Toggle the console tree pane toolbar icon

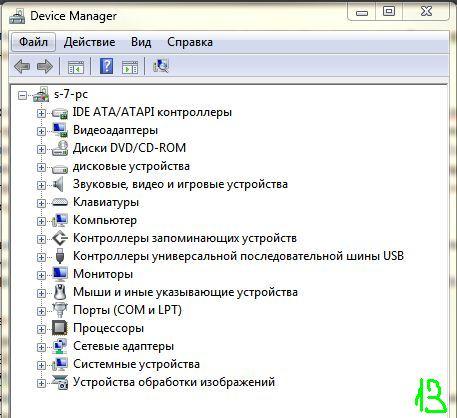tap(76, 67)
